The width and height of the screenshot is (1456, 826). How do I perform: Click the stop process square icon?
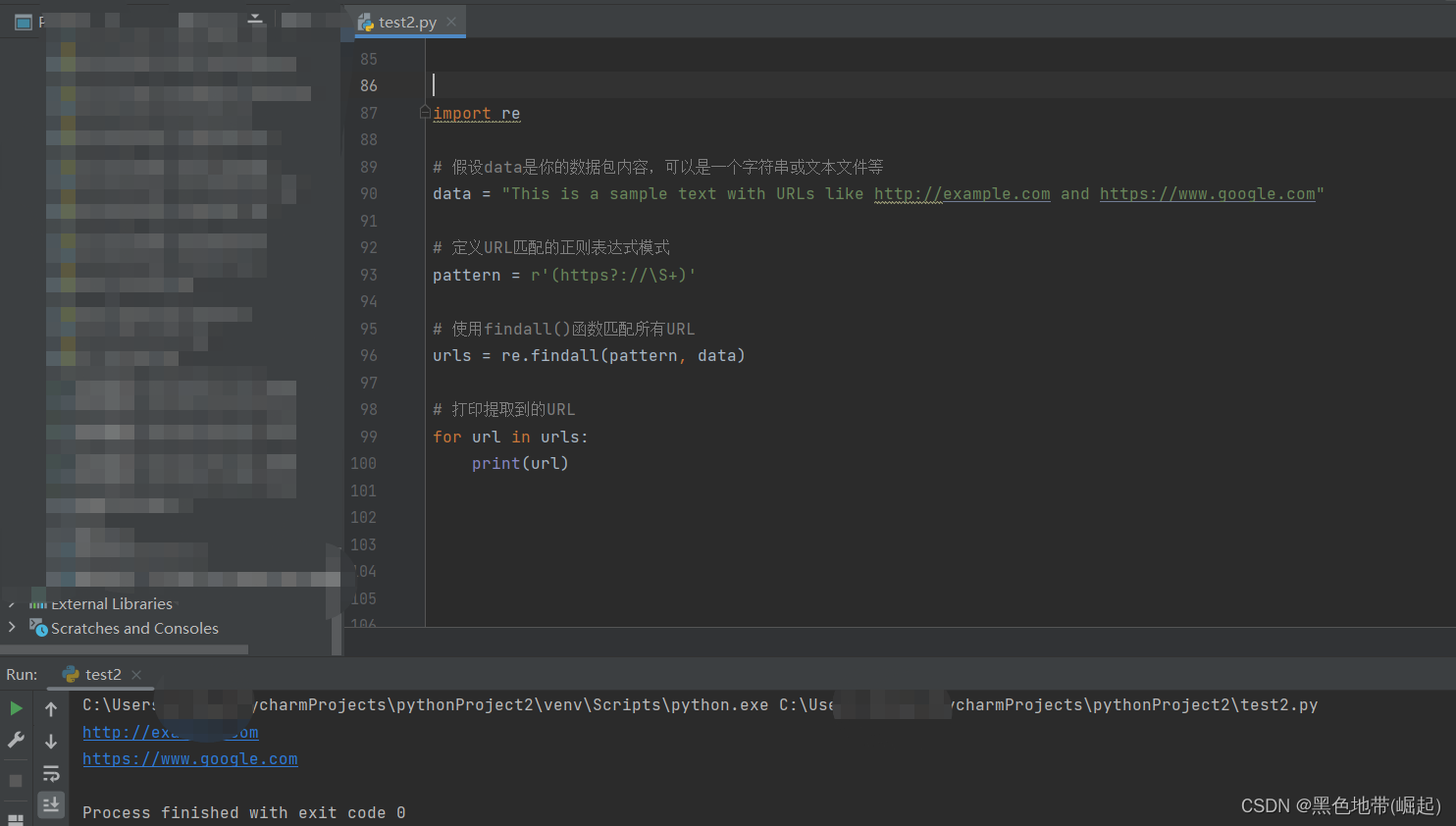pyautogui.click(x=16, y=781)
